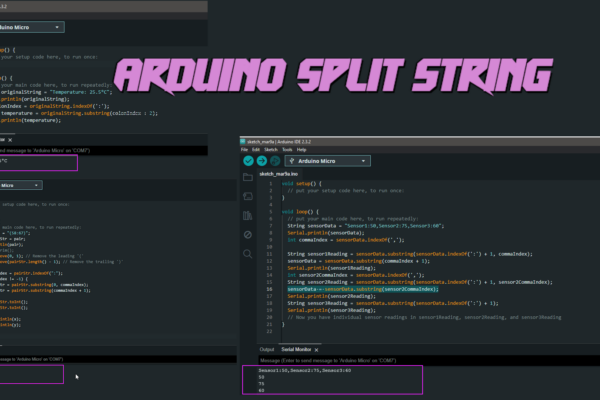Viewport: 600px width, 400px height.
Task: Switch to the Serial Monitor tab
Action: pyautogui.click(x=296, y=349)
